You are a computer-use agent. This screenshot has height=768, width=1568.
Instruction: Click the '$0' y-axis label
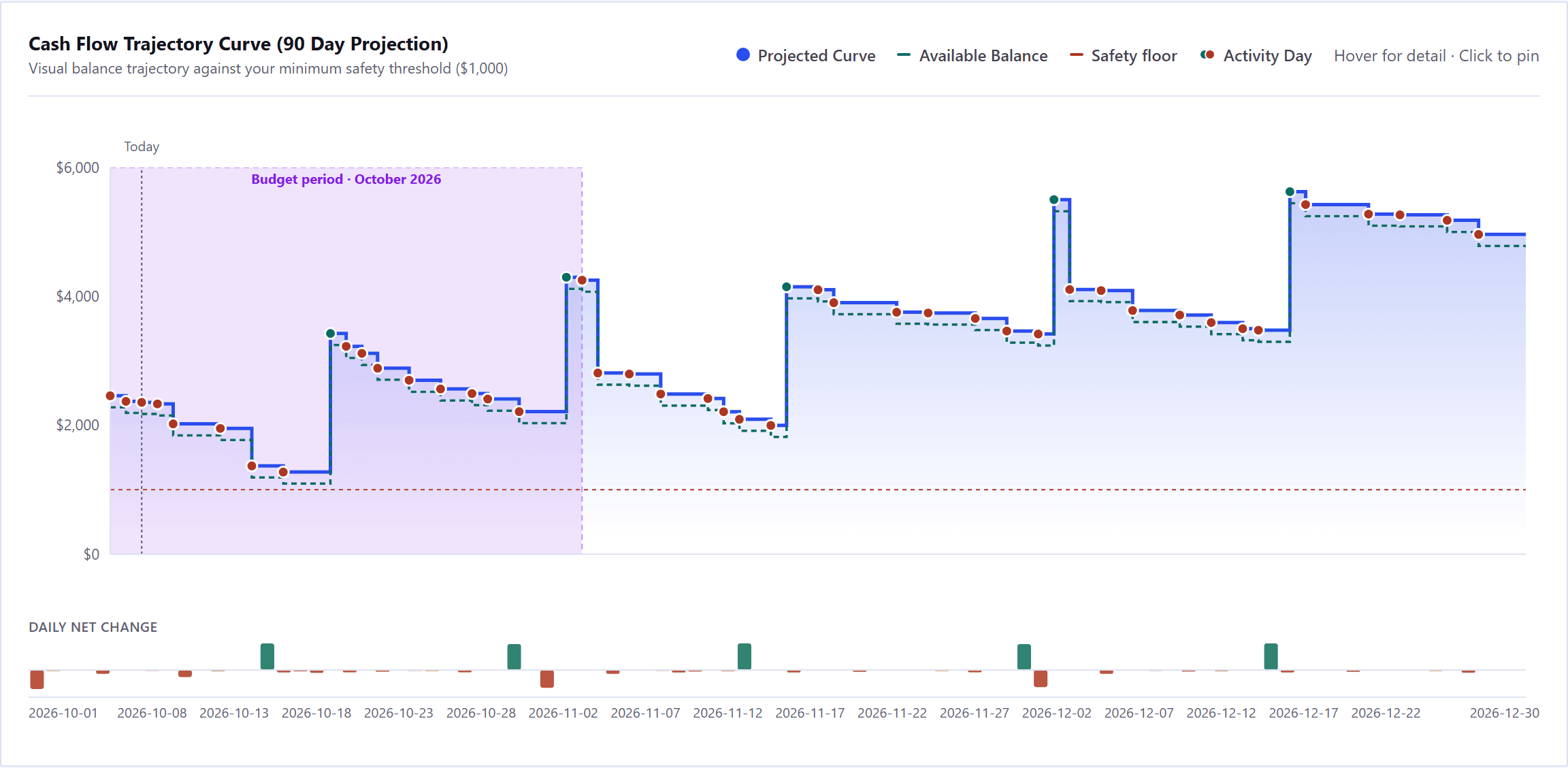click(x=91, y=554)
